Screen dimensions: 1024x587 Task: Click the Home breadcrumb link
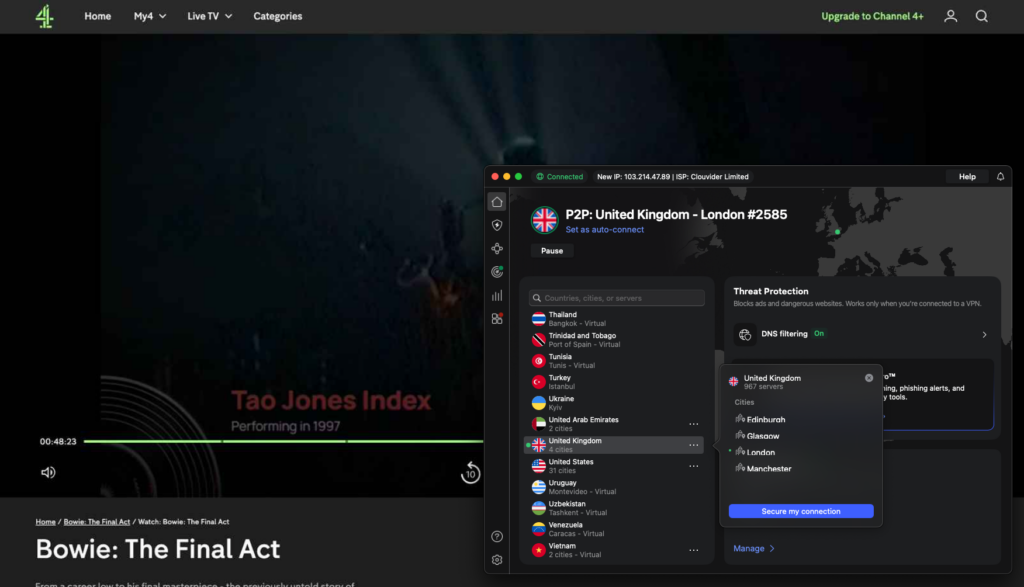coord(45,522)
